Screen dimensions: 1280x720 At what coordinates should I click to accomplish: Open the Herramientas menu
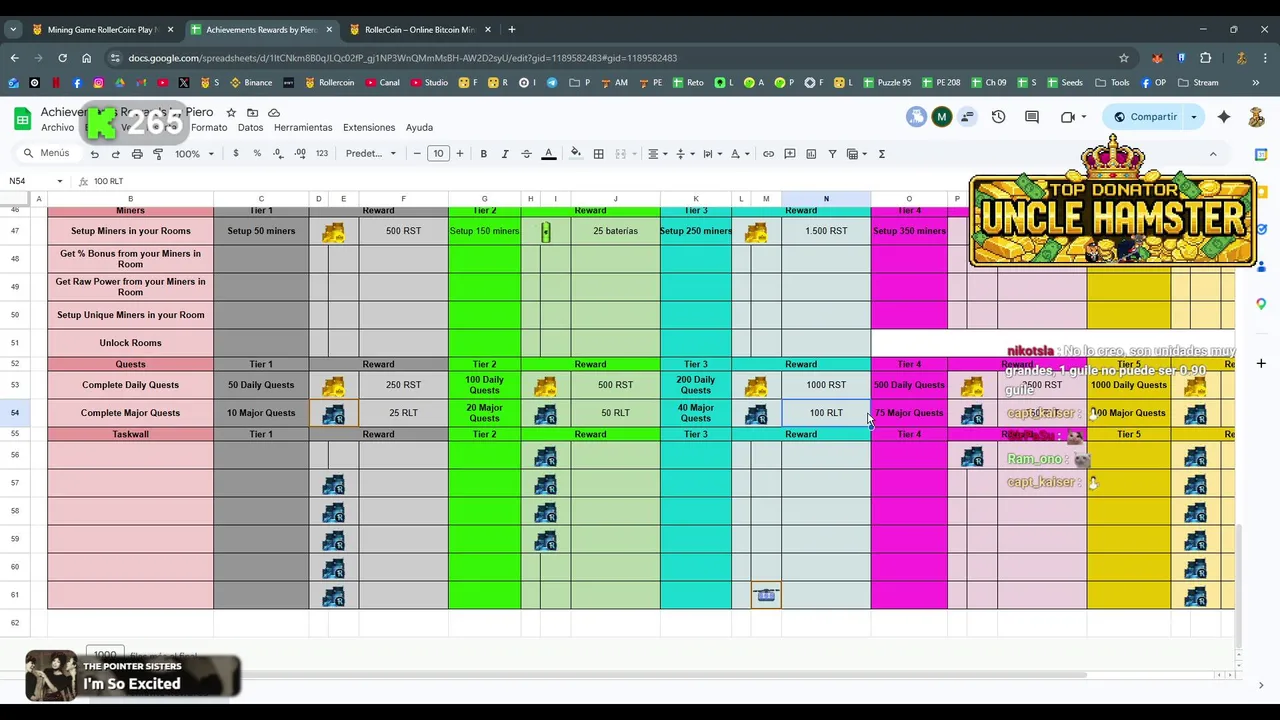[x=303, y=128]
